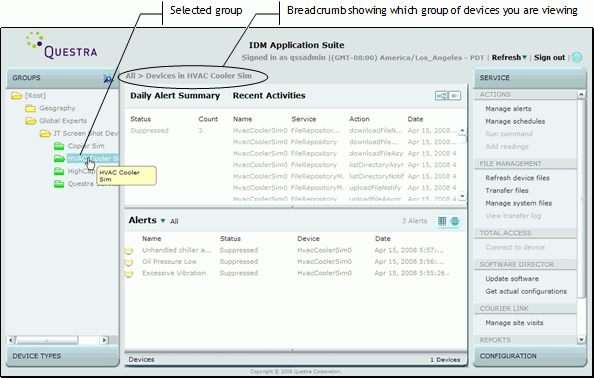Switch alerts to grid table view icon
This screenshot has height=378, width=594.
coord(442,221)
